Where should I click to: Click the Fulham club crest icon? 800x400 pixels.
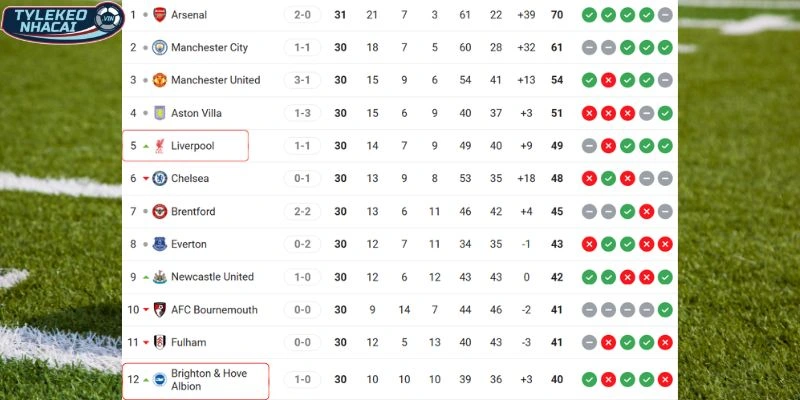[159, 342]
